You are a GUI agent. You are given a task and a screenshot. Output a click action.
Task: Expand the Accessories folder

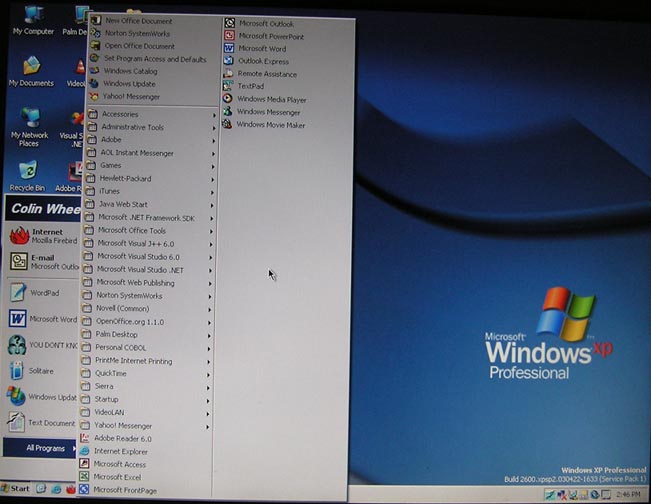pos(152,114)
